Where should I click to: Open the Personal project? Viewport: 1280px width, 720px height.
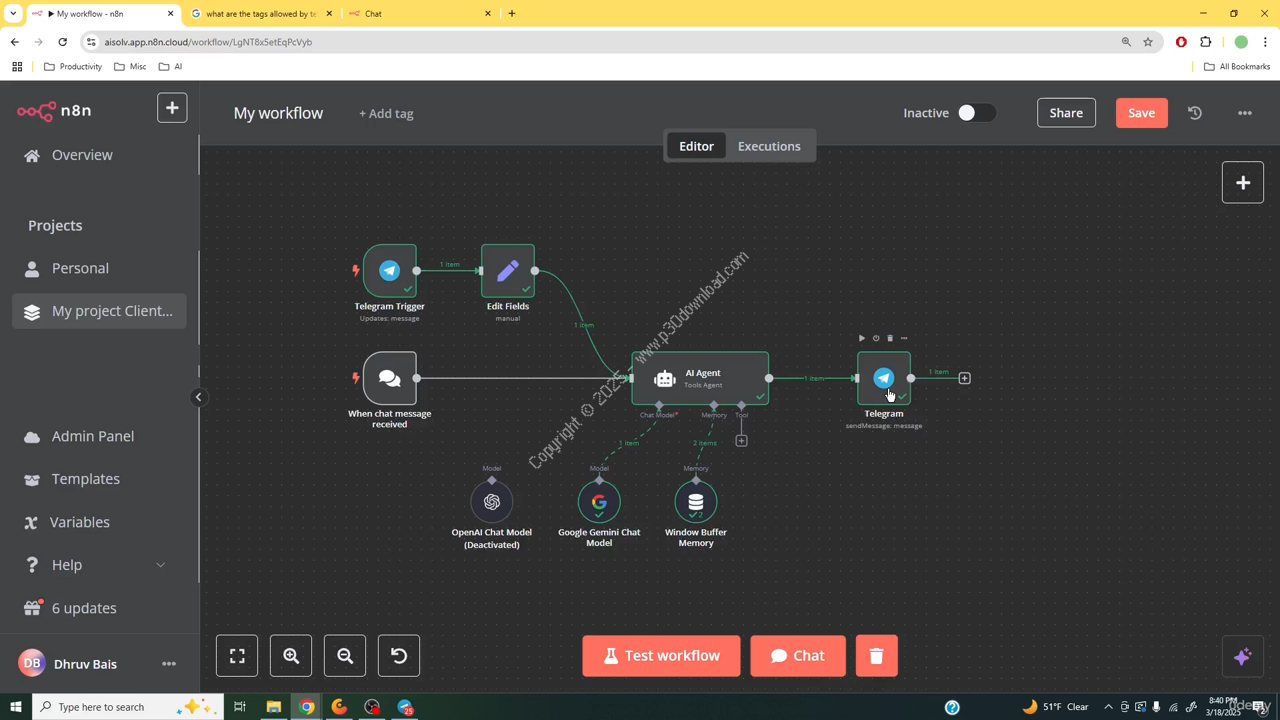click(x=66, y=268)
